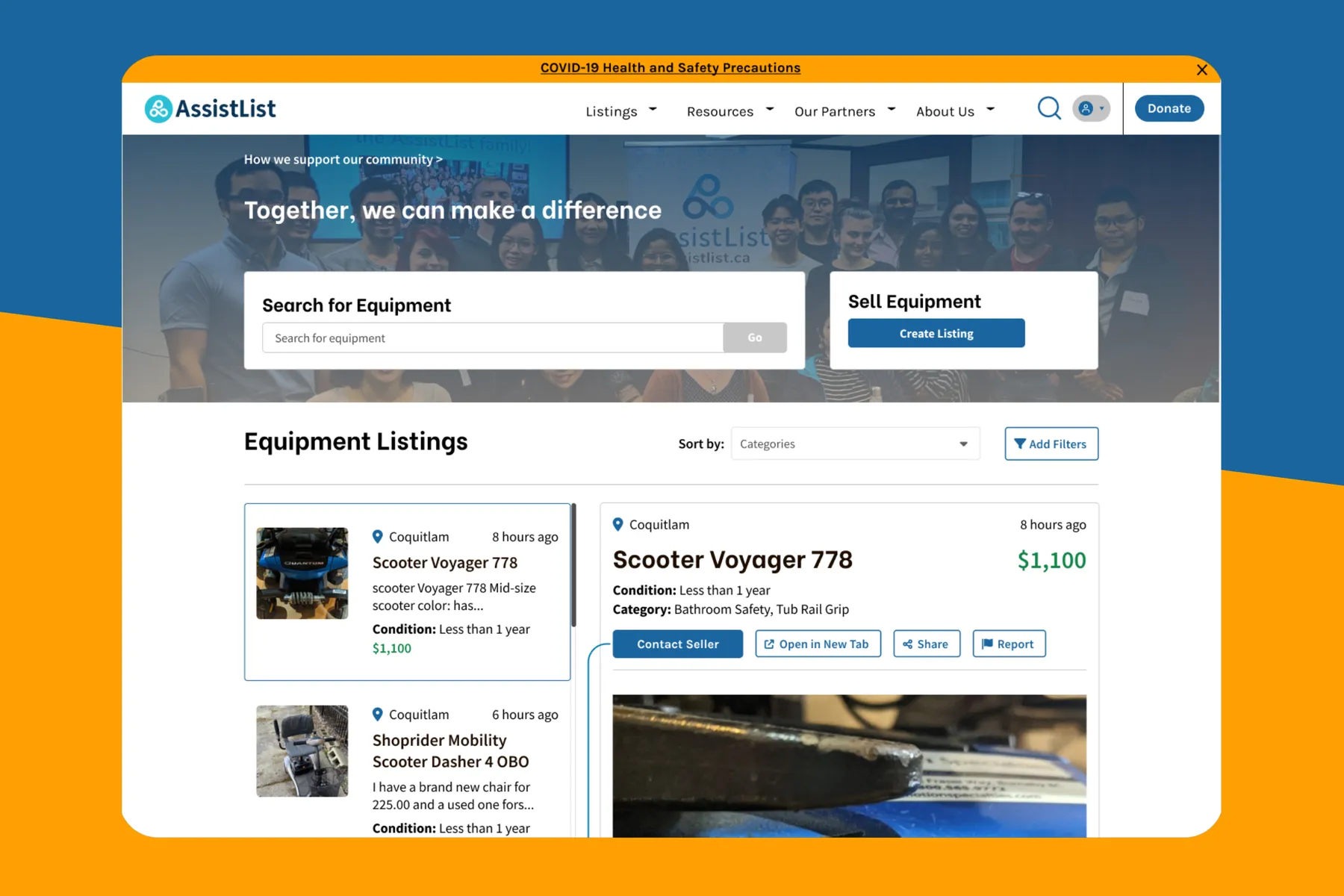Select Scooter Voyager 778 title in listing card

(444, 562)
